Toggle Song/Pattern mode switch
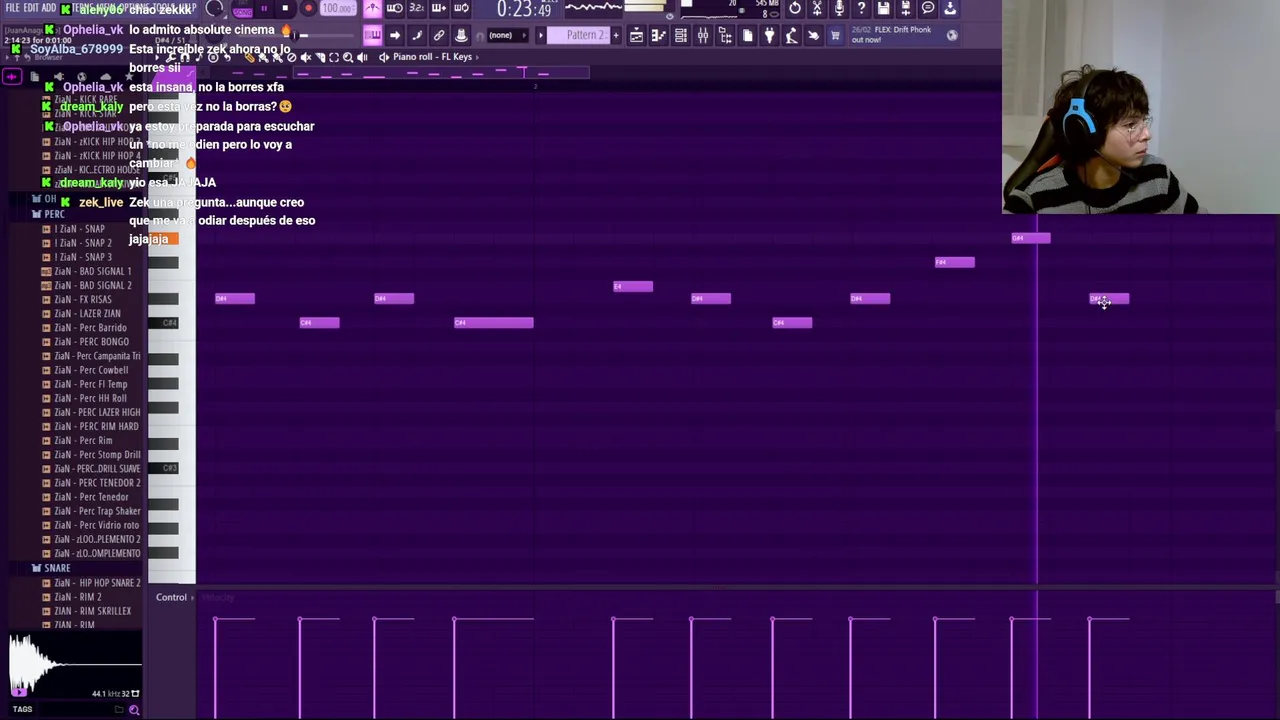 [x=243, y=10]
